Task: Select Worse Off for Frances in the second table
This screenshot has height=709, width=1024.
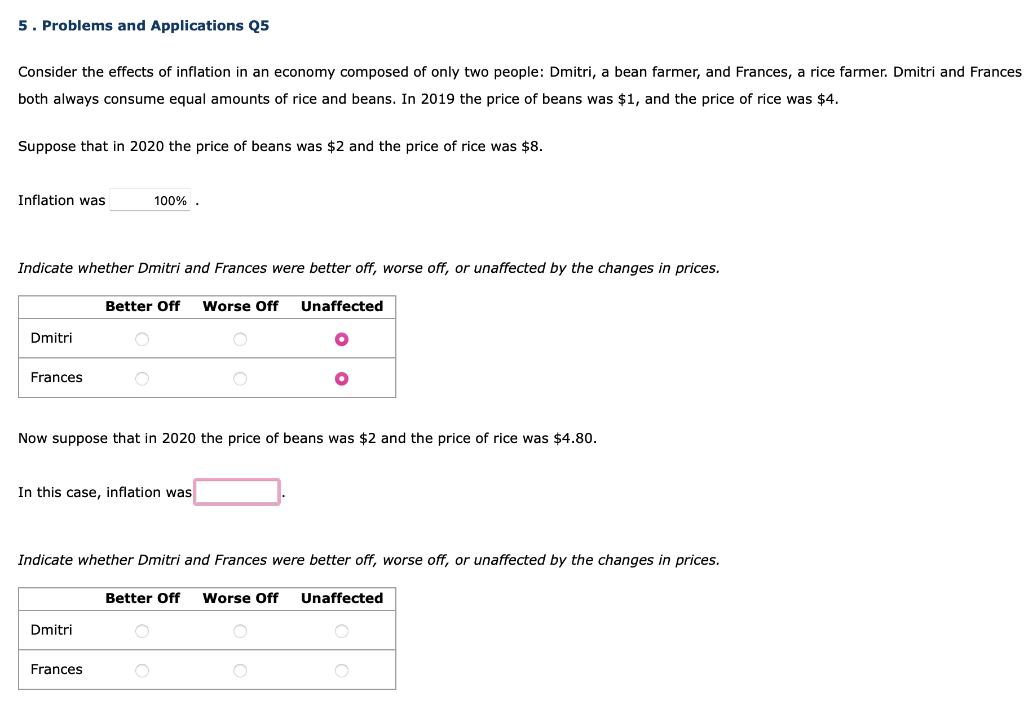Action: pos(240,669)
